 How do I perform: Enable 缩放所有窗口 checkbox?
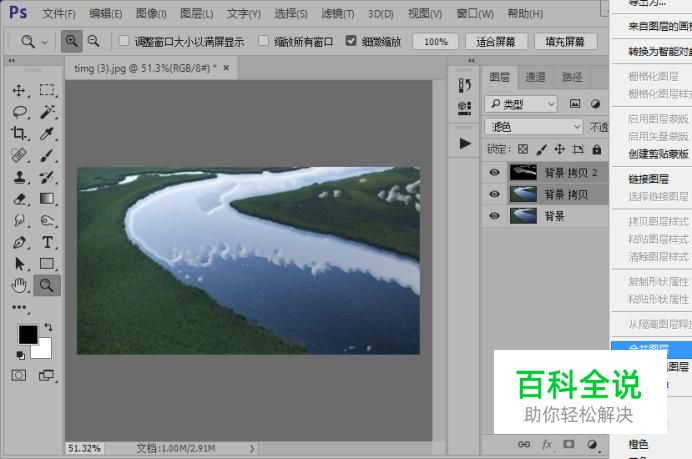263,41
